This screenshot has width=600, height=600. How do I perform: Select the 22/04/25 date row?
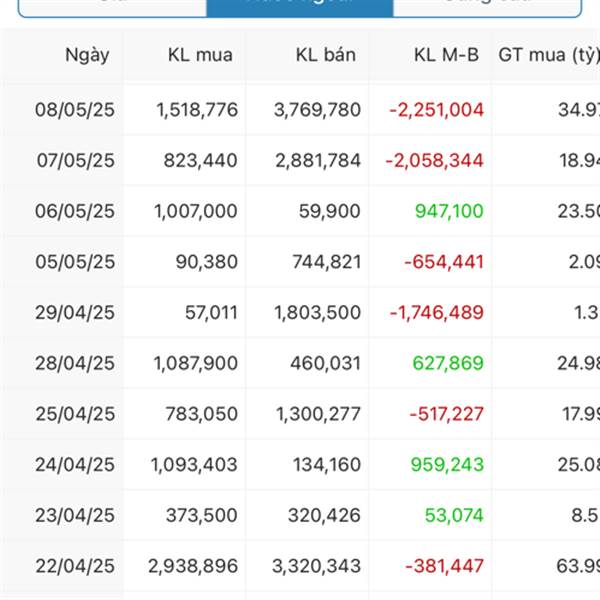pos(300,566)
